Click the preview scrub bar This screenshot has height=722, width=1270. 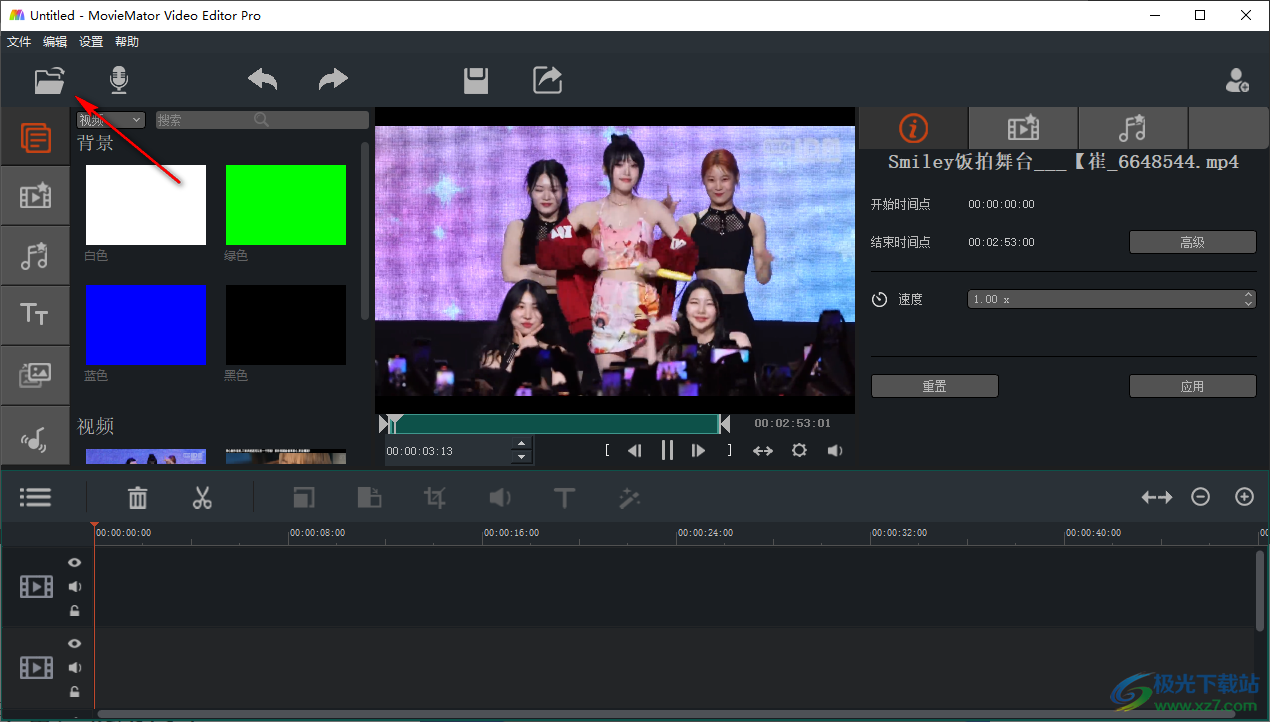[x=555, y=424]
